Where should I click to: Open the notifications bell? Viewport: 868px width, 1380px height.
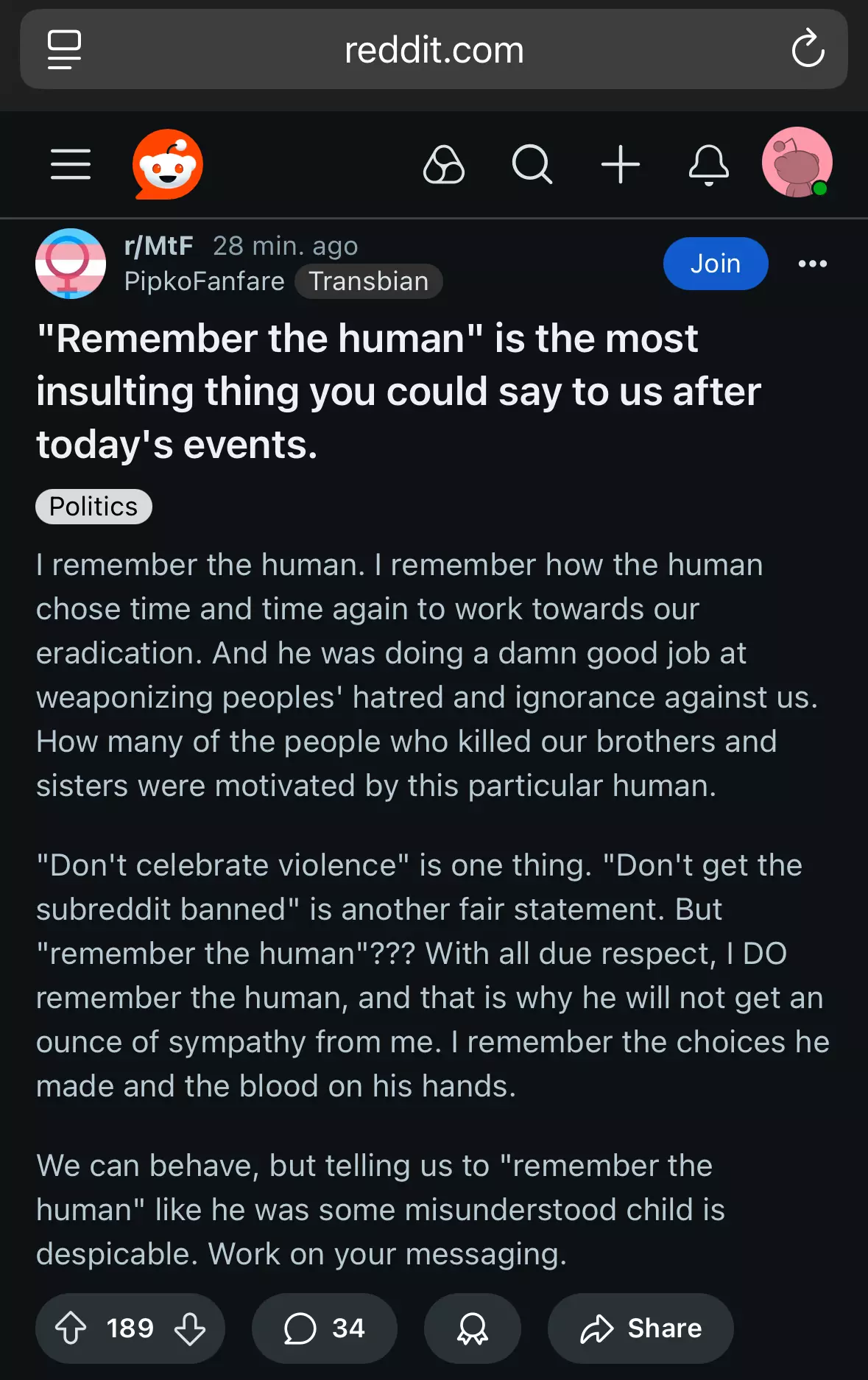coord(708,164)
